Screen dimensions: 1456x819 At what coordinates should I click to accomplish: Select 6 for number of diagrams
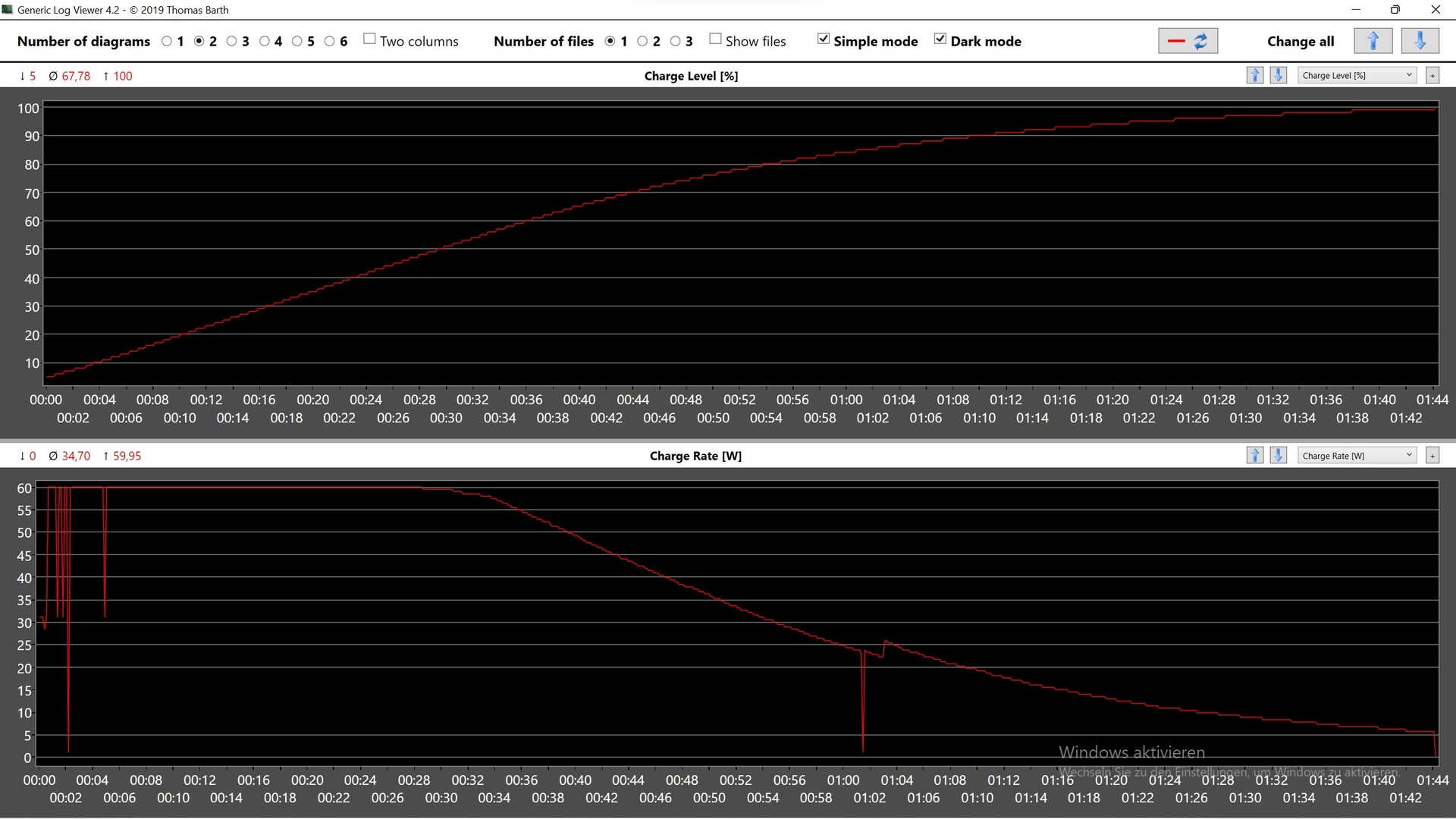pyautogui.click(x=330, y=42)
